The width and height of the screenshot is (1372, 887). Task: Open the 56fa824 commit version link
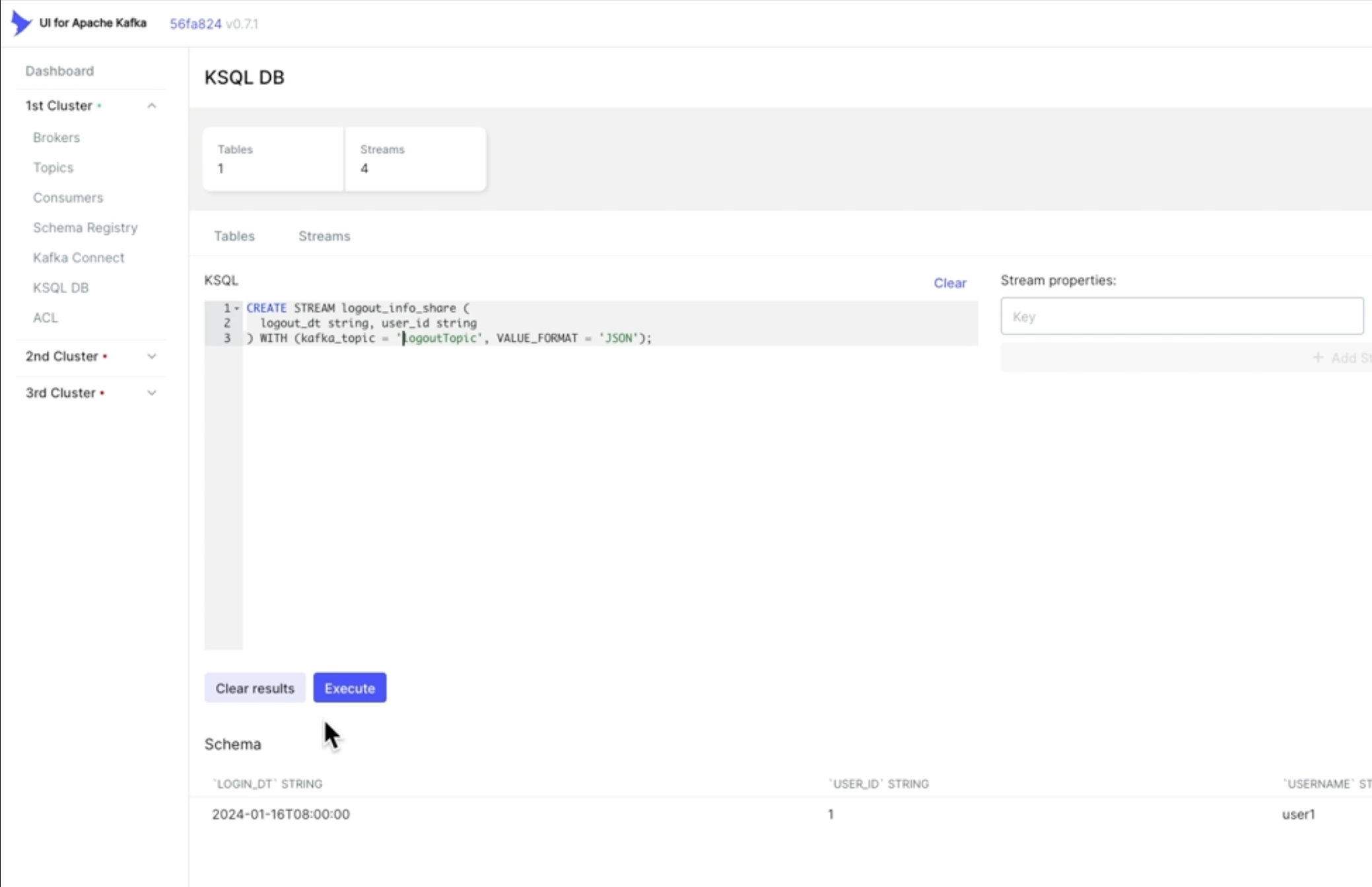click(x=195, y=24)
